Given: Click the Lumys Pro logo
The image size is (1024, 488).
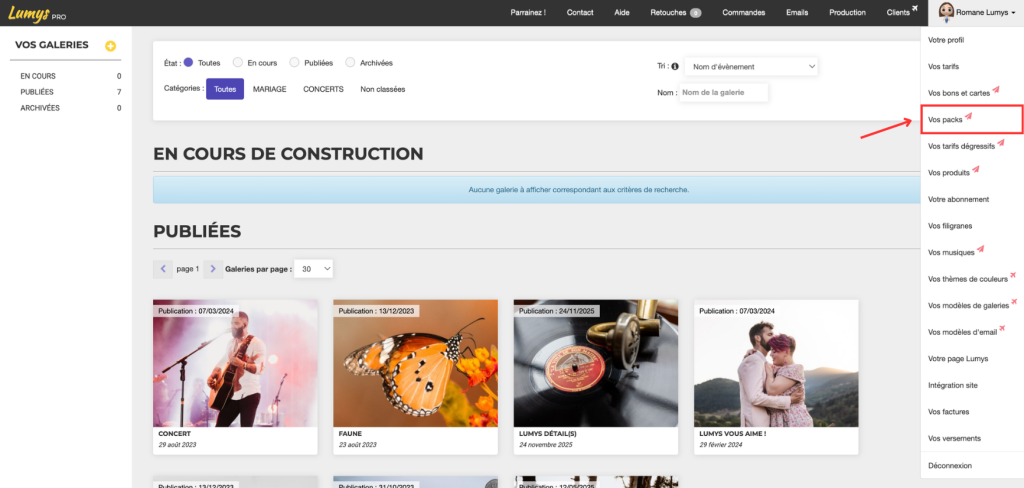Looking at the screenshot, I should pyautogui.click(x=37, y=12).
